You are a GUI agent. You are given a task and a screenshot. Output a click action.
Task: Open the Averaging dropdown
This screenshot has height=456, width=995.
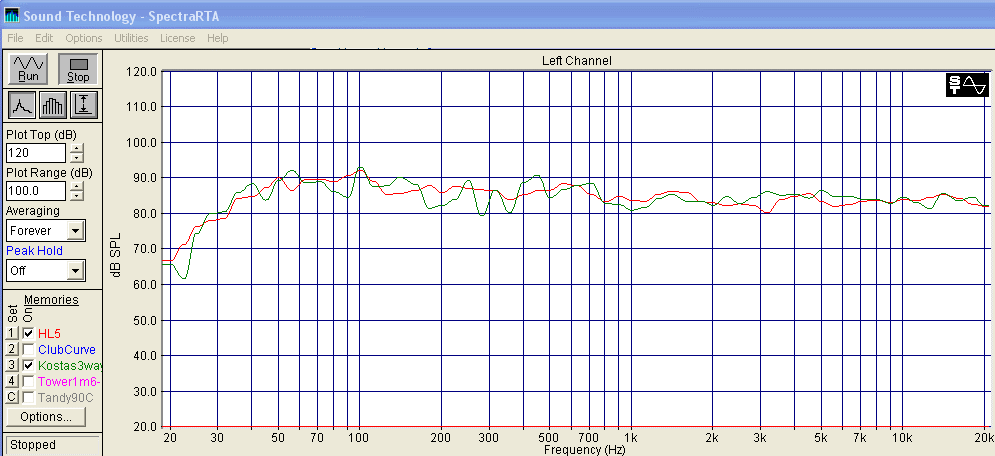click(x=76, y=231)
